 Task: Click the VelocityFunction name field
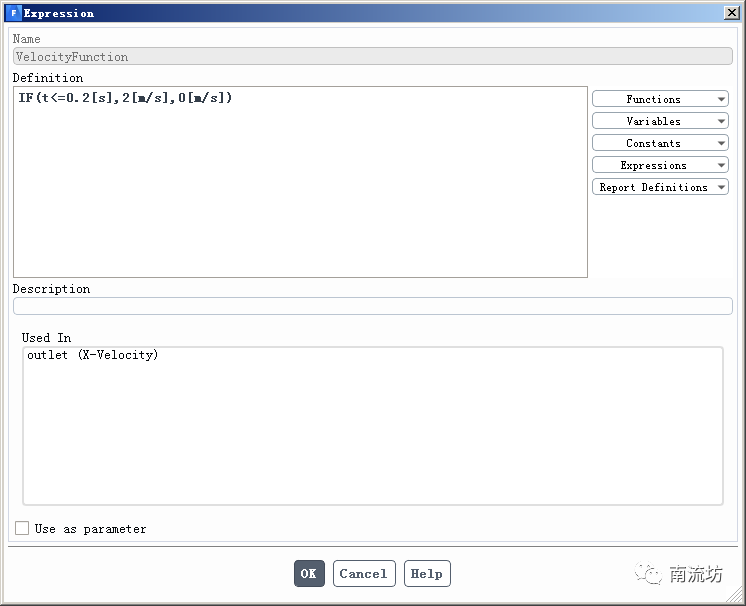click(372, 57)
